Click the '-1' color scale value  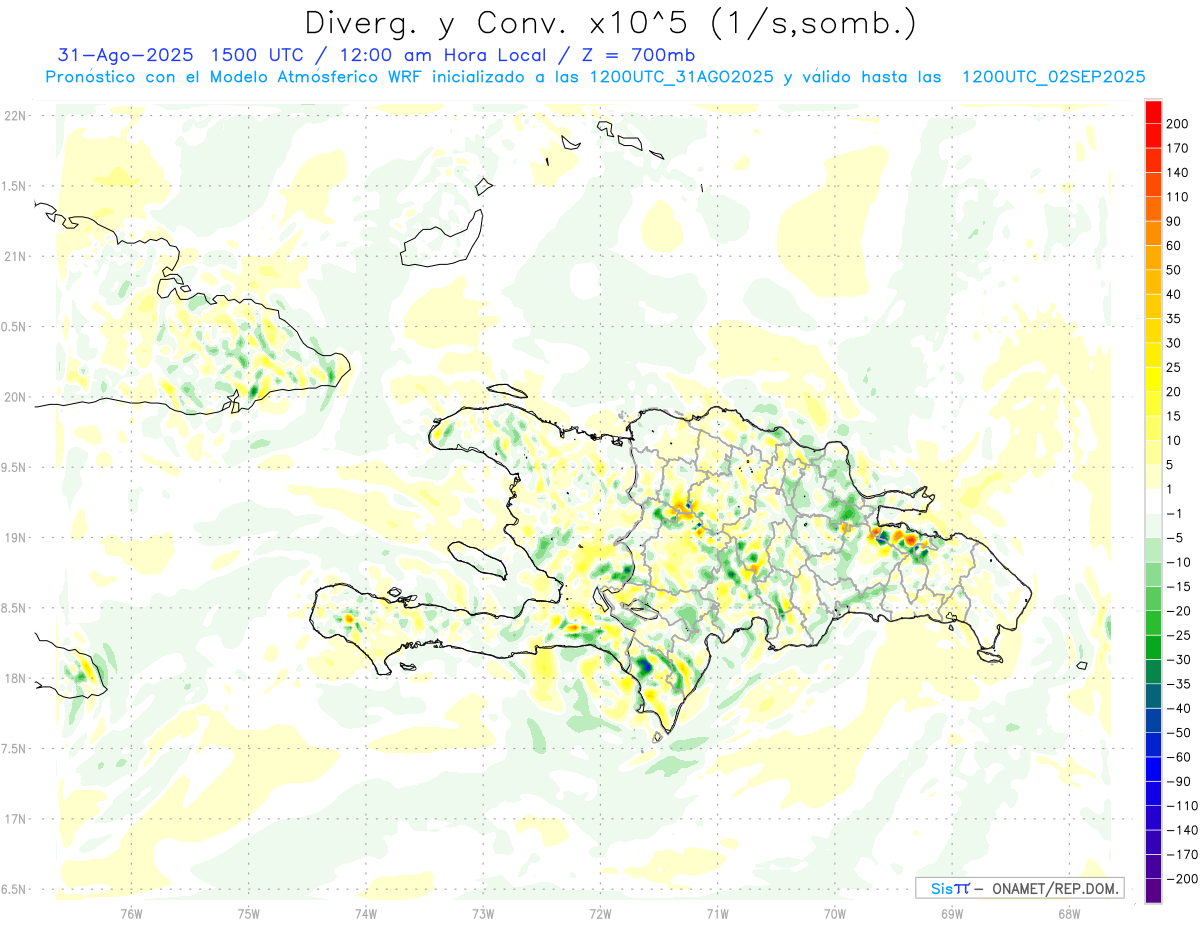click(x=1174, y=513)
